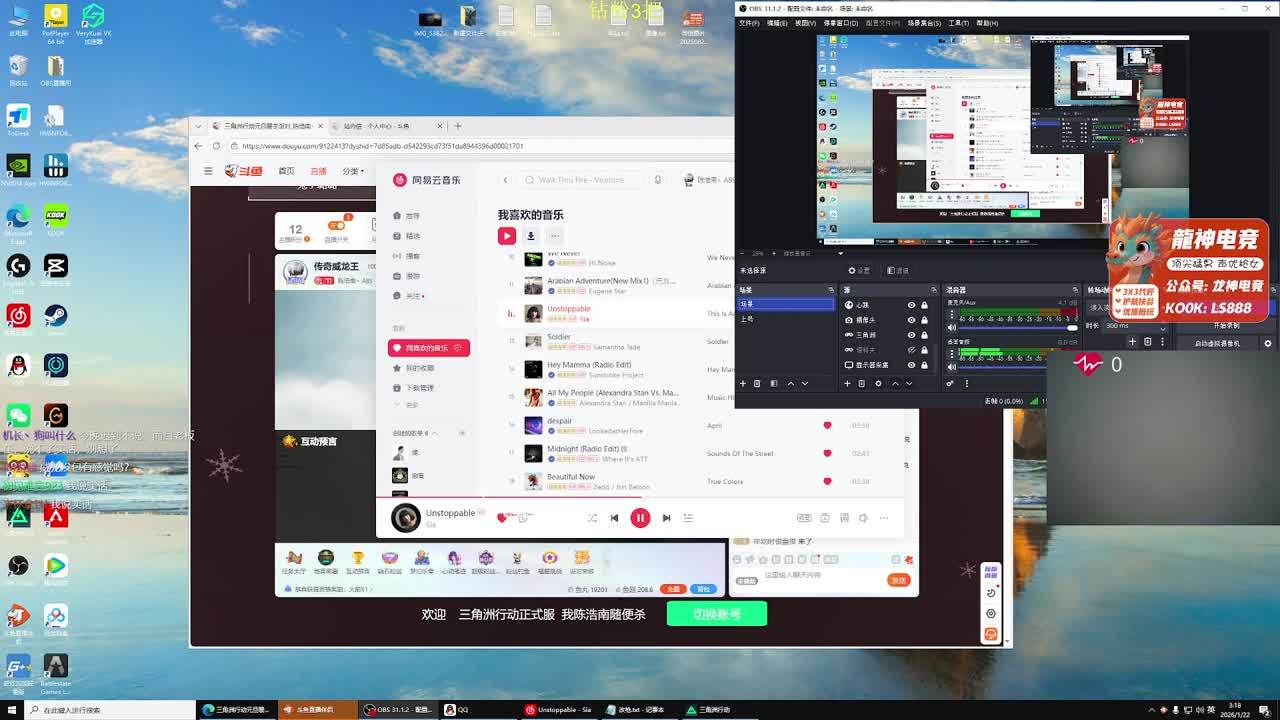Hide the 心跳 source in OBS
The width and height of the screenshot is (1280, 720).
911,305
